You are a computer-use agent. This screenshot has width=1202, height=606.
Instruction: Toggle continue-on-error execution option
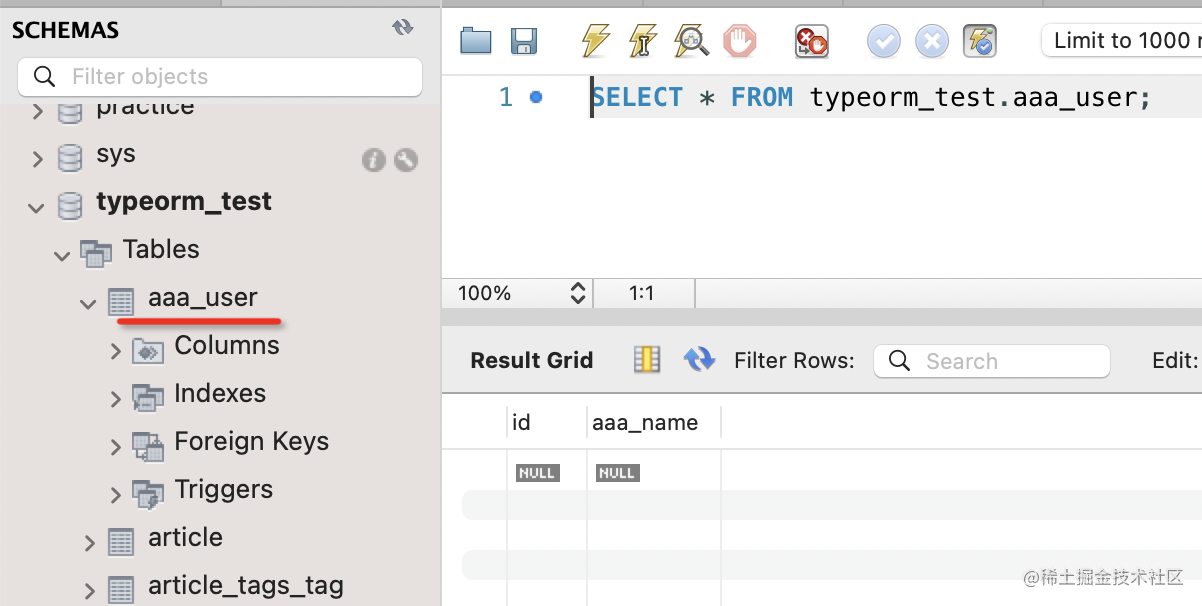811,41
